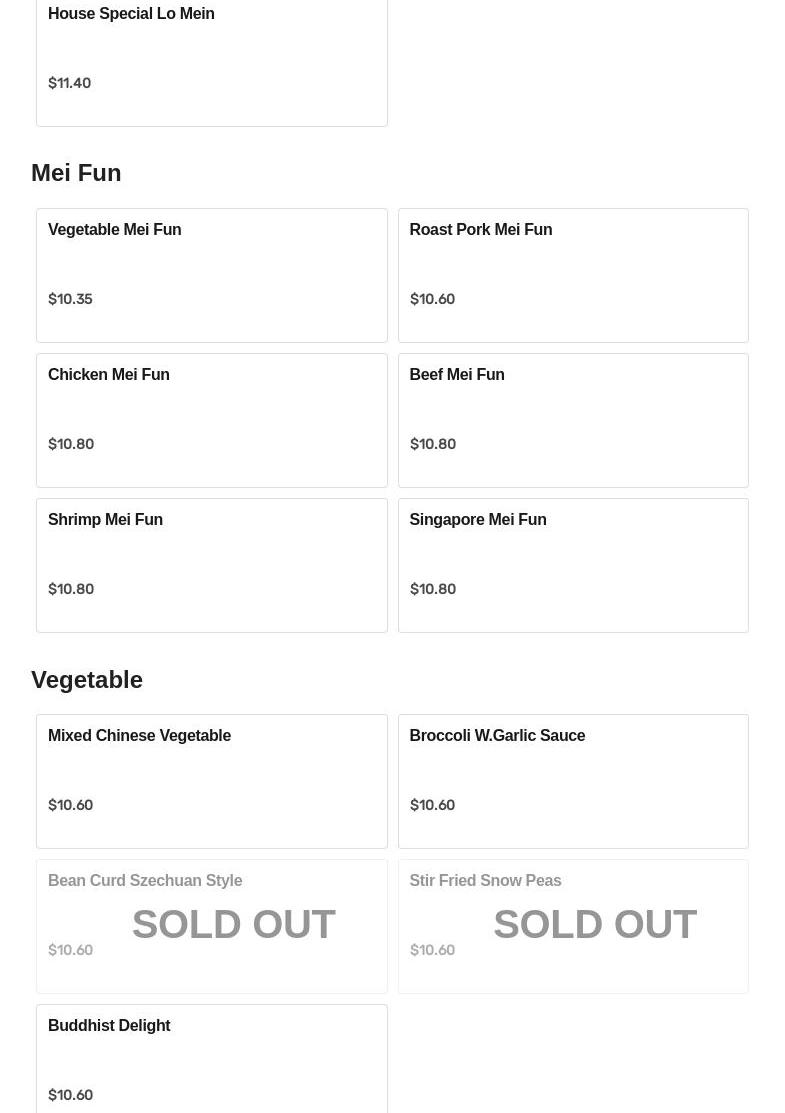The width and height of the screenshot is (785, 1113).
Task: Click the $11.40 Lo Mein price
Action: 70,83
